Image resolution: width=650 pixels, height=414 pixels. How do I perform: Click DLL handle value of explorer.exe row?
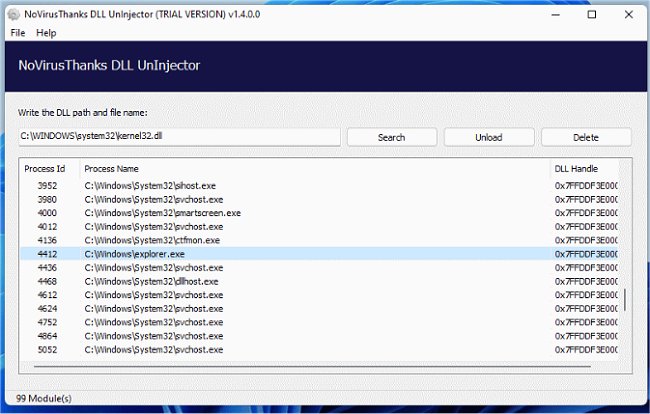click(x=586, y=254)
